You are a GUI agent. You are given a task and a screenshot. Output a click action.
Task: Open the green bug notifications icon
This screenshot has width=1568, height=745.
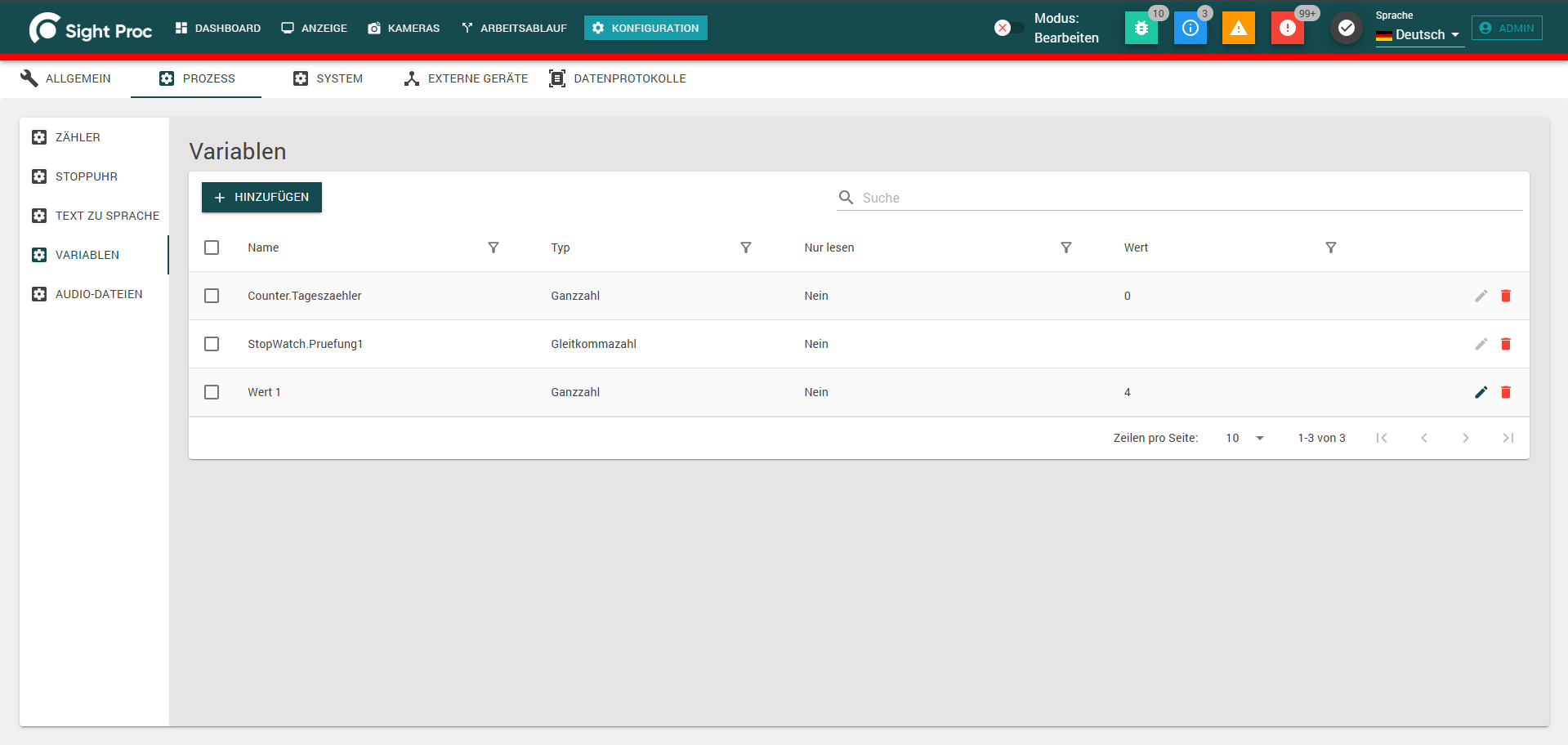coord(1141,28)
